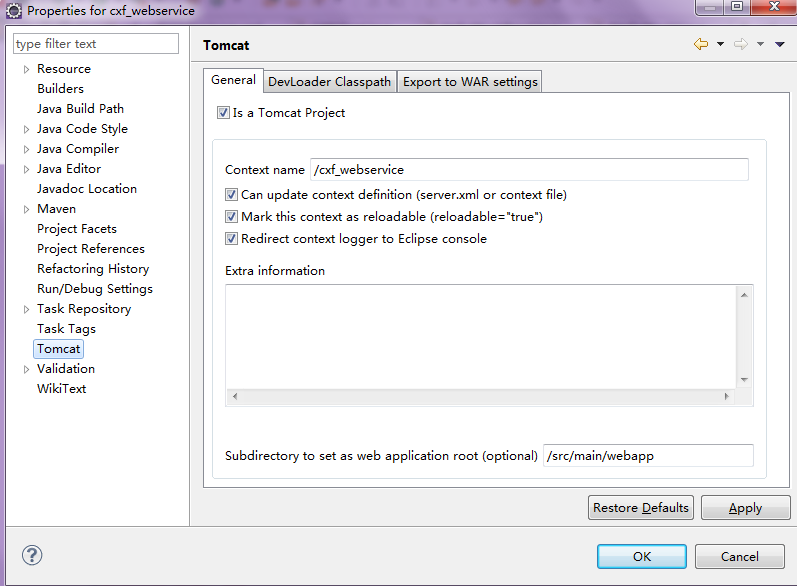
Task: Click the forward navigation arrow icon
Action: 741,44
